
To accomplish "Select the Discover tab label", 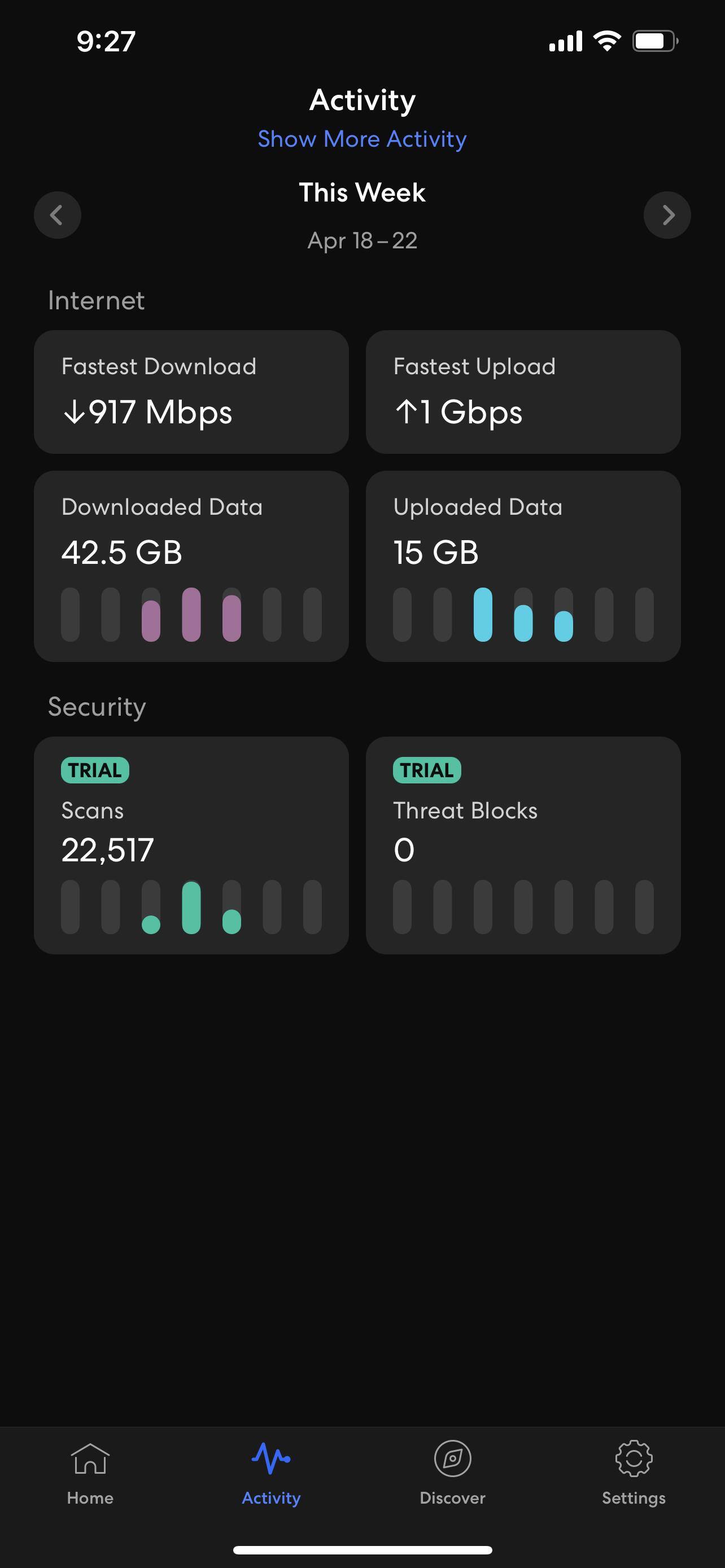I will click(452, 1498).
